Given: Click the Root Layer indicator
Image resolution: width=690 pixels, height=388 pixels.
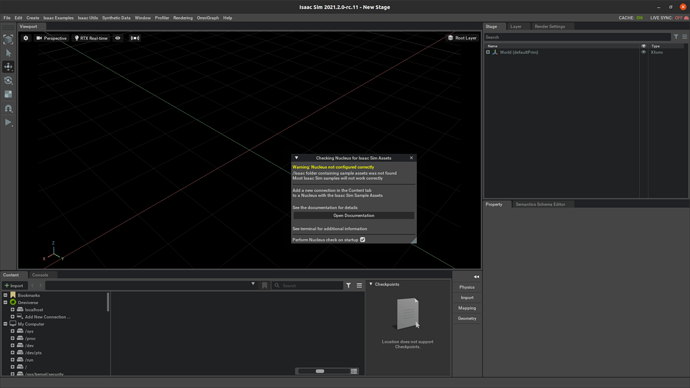Looking at the screenshot, I should click(462, 38).
